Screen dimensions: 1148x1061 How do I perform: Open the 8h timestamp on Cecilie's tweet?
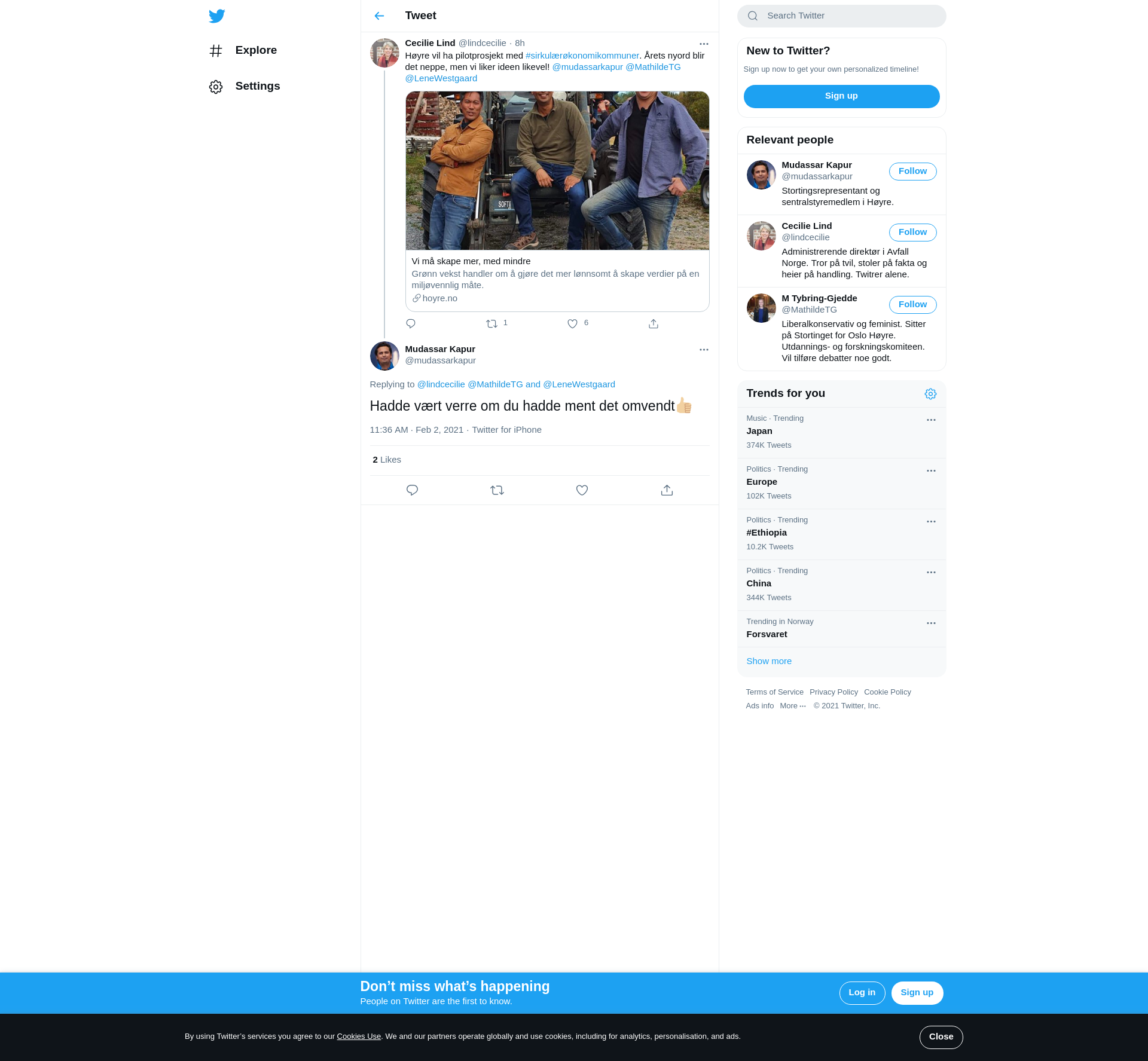pyautogui.click(x=520, y=43)
